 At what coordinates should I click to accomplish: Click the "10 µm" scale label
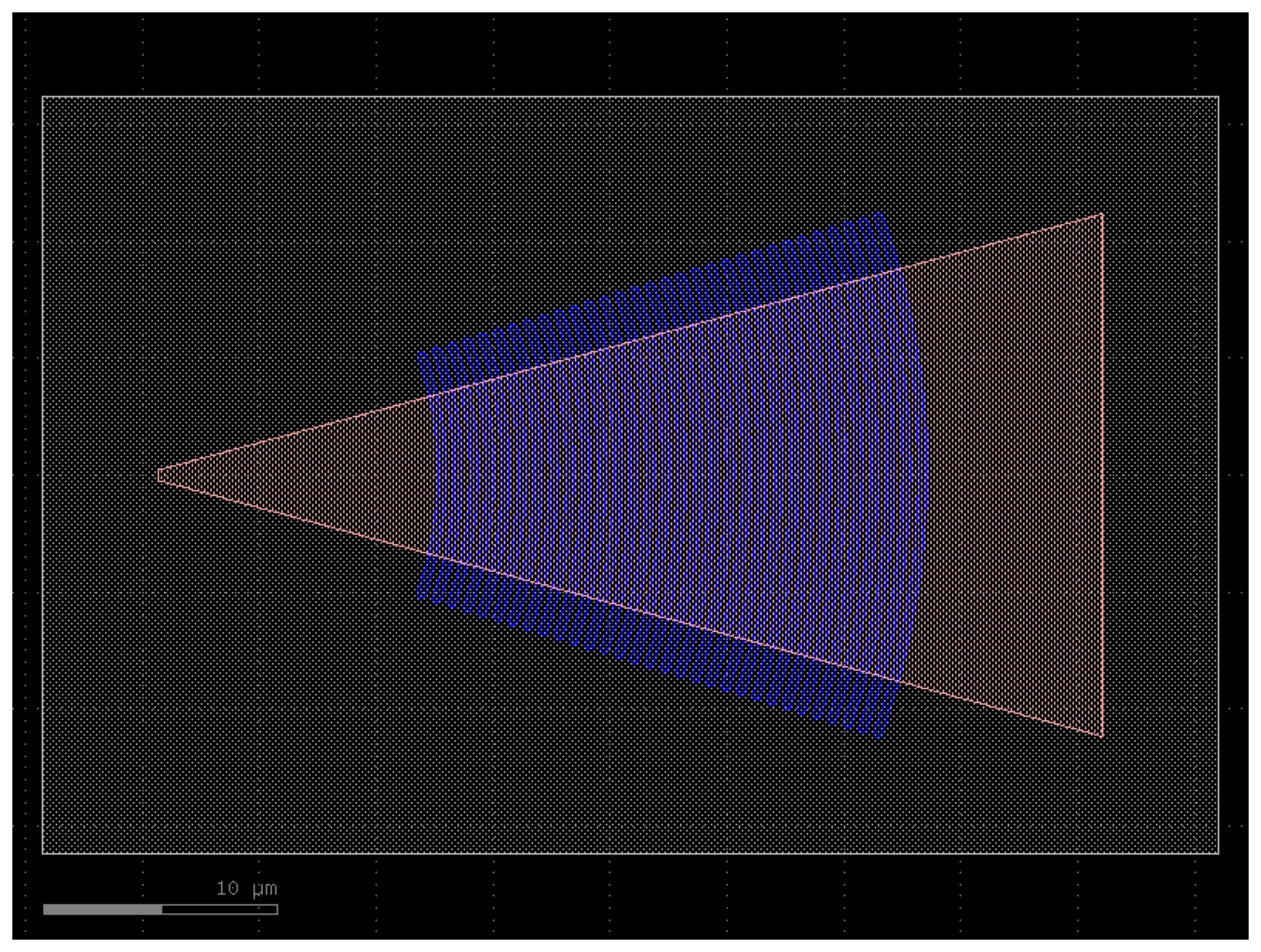tap(246, 889)
